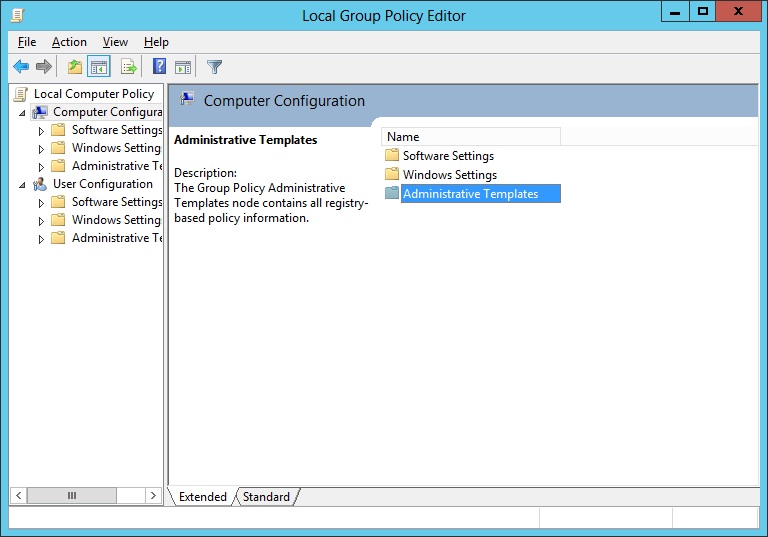
Task: Click the Up One Level folder icon
Action: coord(74,66)
